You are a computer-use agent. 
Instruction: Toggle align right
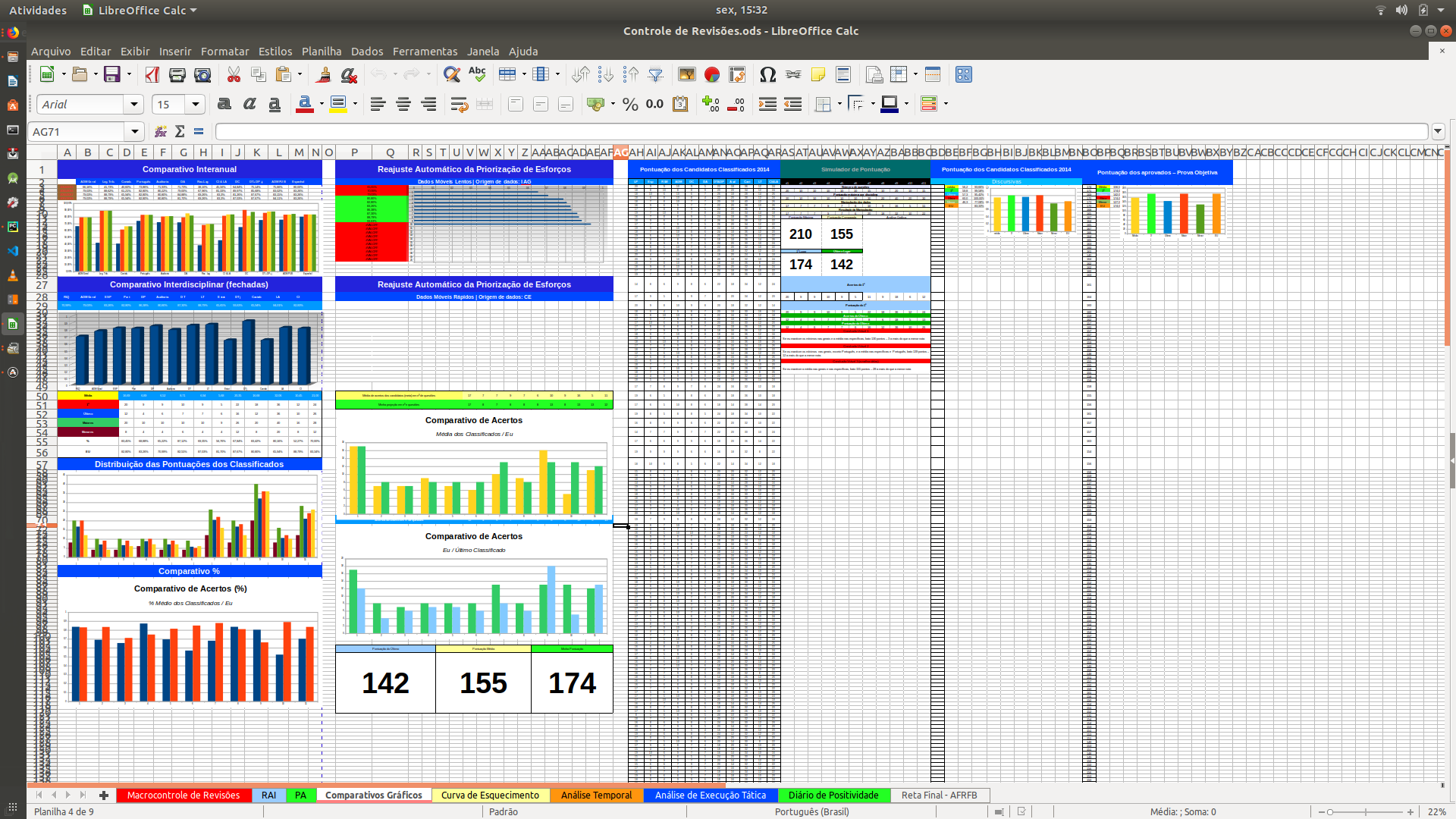pos(428,104)
